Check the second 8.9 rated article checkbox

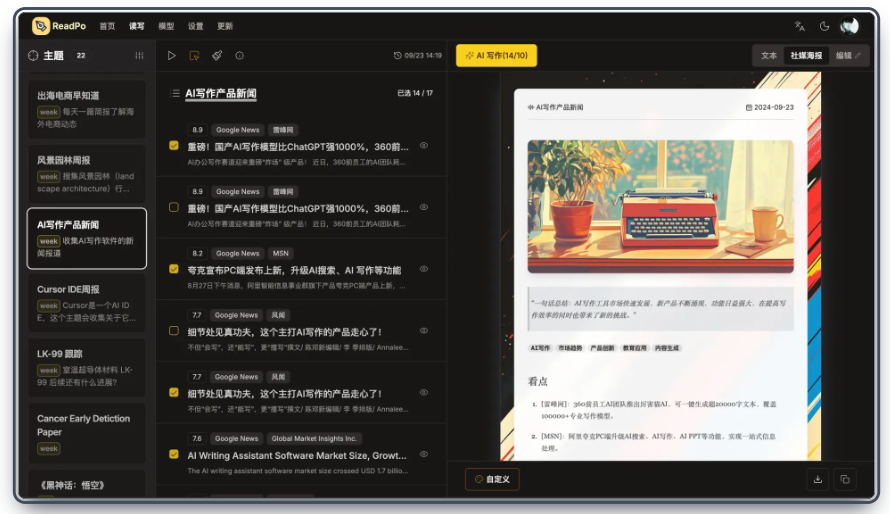point(174,207)
